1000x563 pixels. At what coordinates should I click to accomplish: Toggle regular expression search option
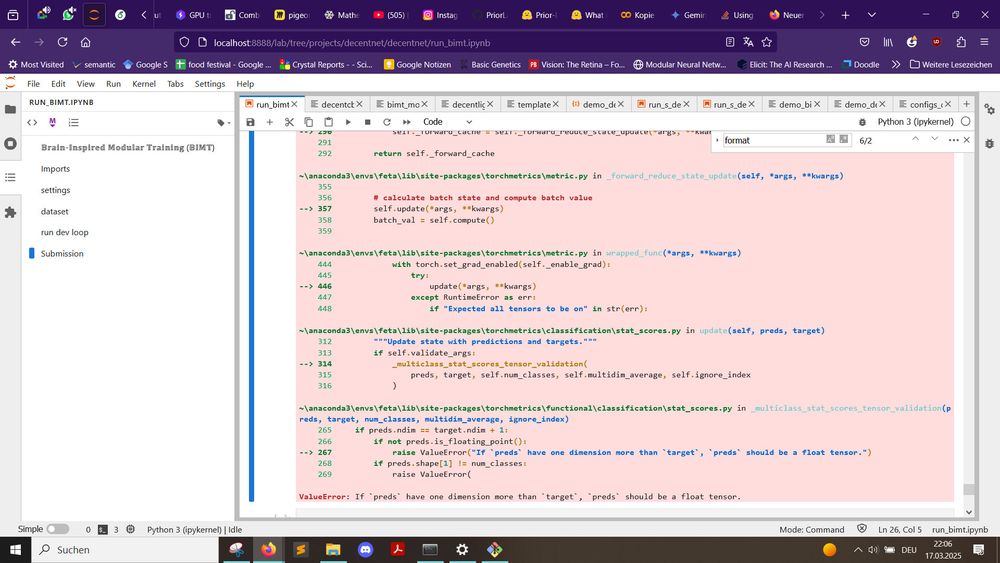coord(844,139)
